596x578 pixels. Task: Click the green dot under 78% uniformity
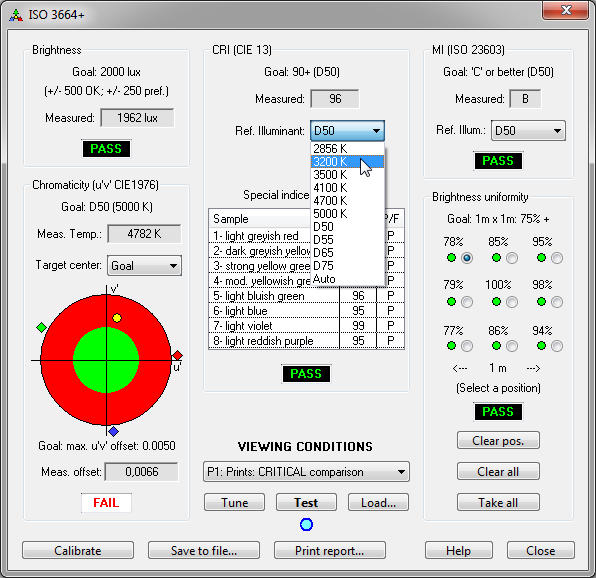click(451, 258)
